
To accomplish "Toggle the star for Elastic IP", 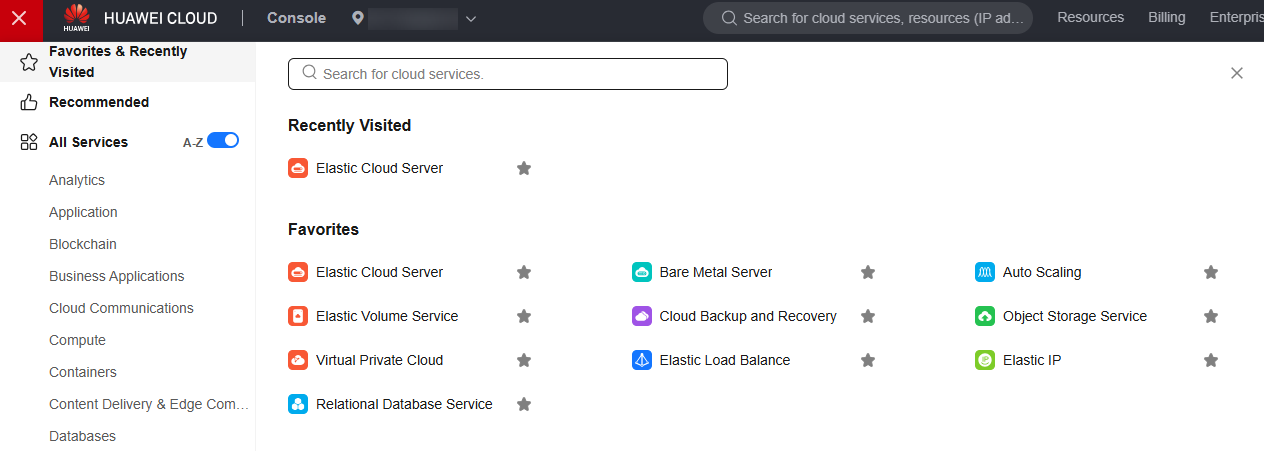I will [x=1211, y=360].
